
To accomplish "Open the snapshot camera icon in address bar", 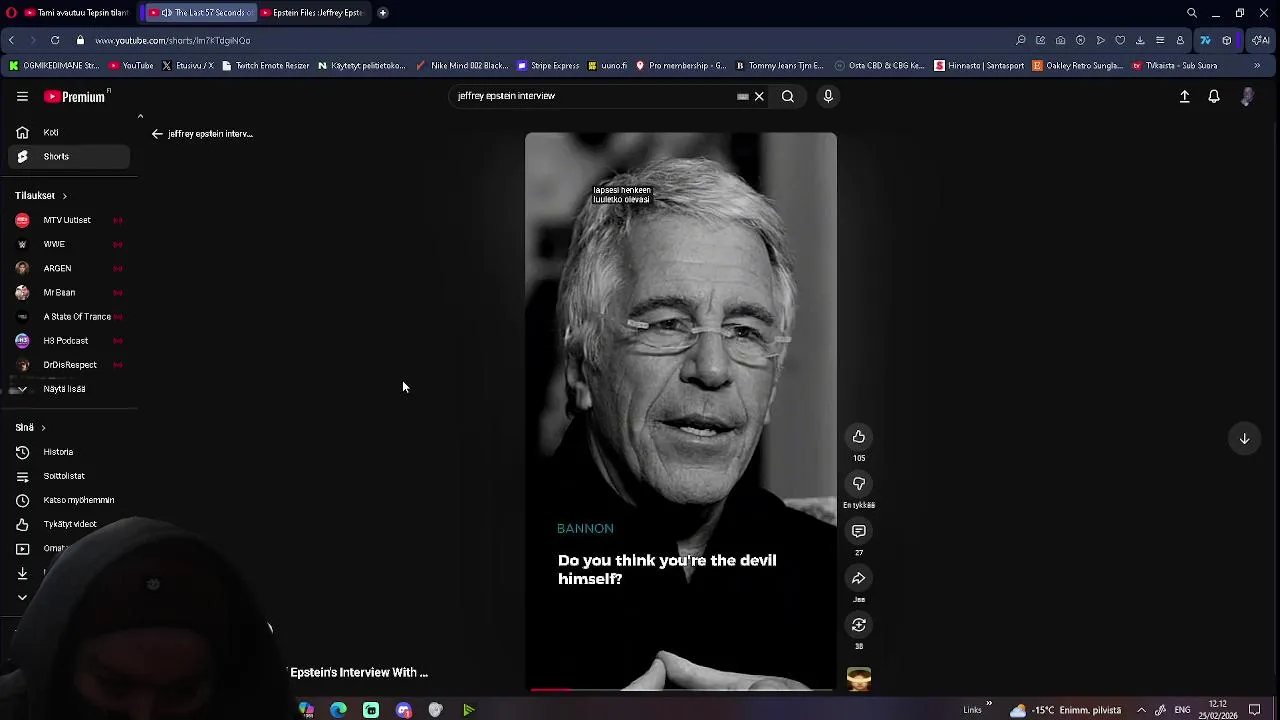I will point(1060,40).
